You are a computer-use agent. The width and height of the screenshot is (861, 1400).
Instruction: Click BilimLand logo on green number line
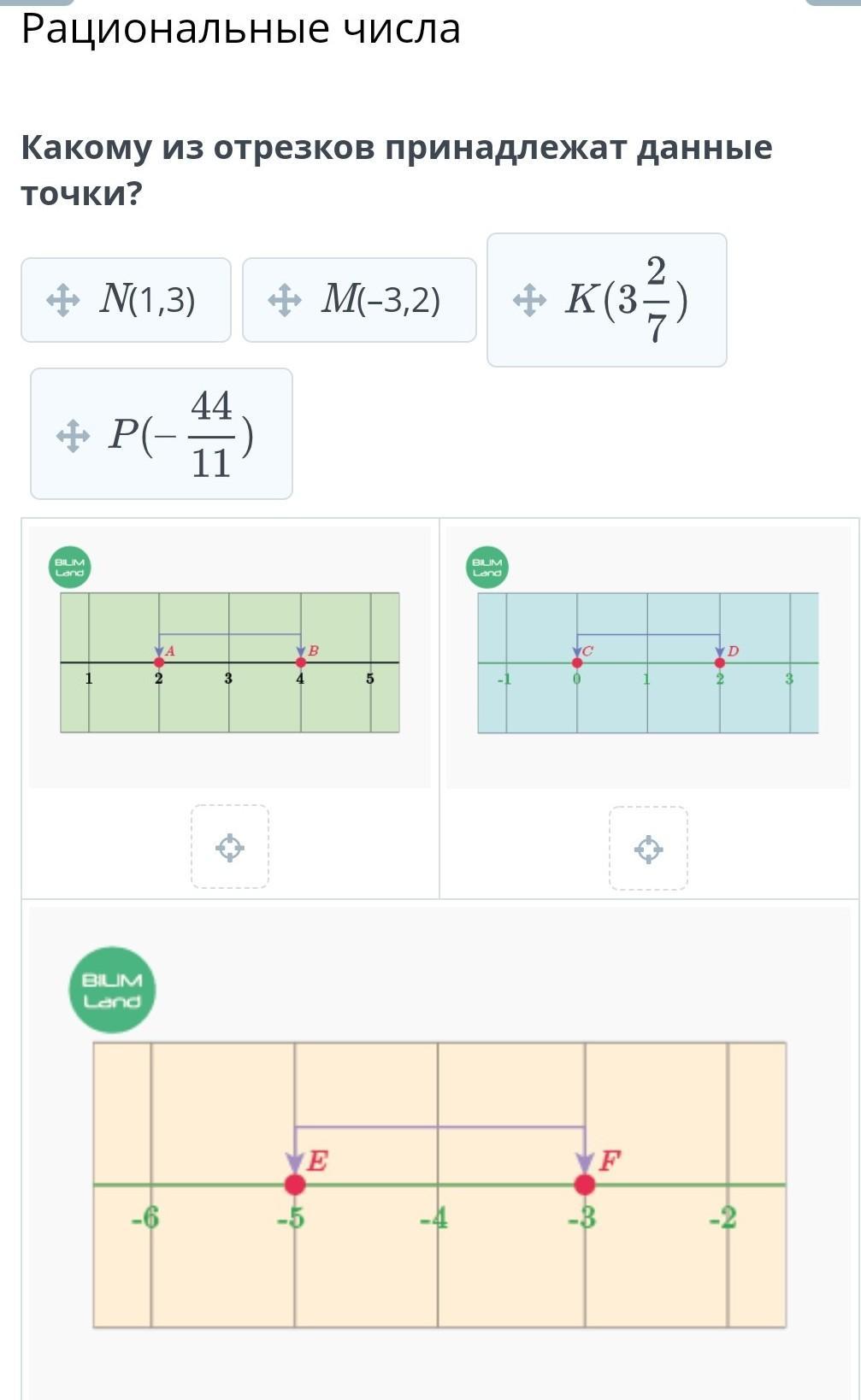(x=69, y=568)
